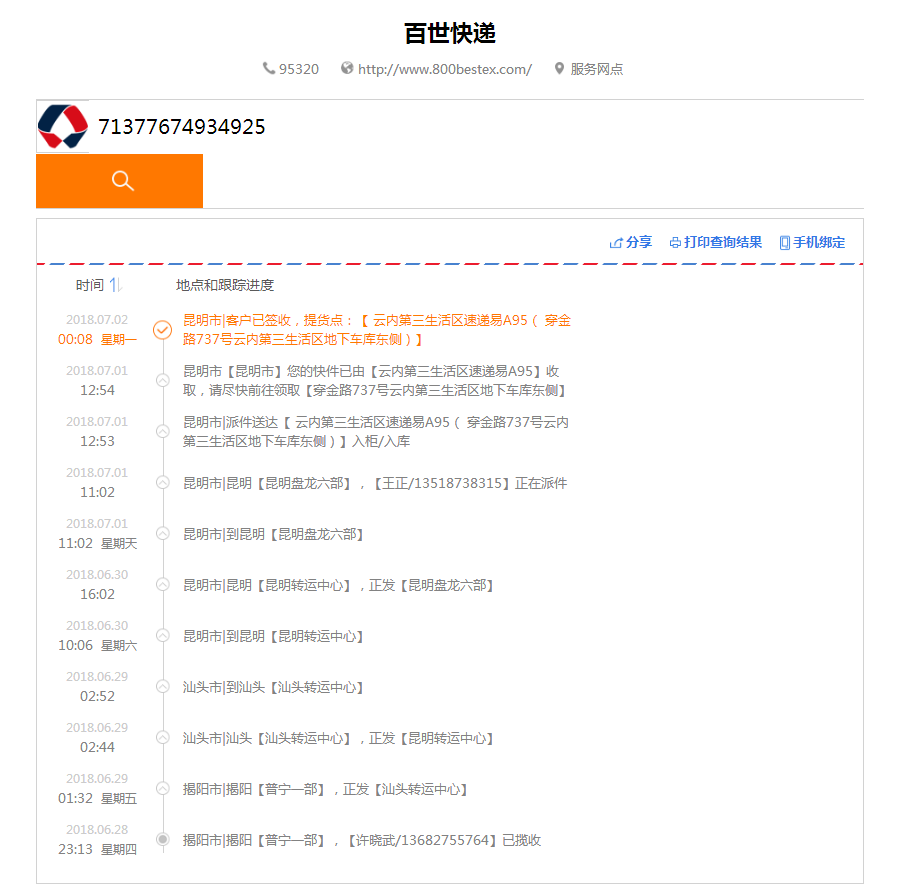This screenshot has height=892, width=900.
Task: Click the globe icon beside website URL
Action: tap(347, 68)
